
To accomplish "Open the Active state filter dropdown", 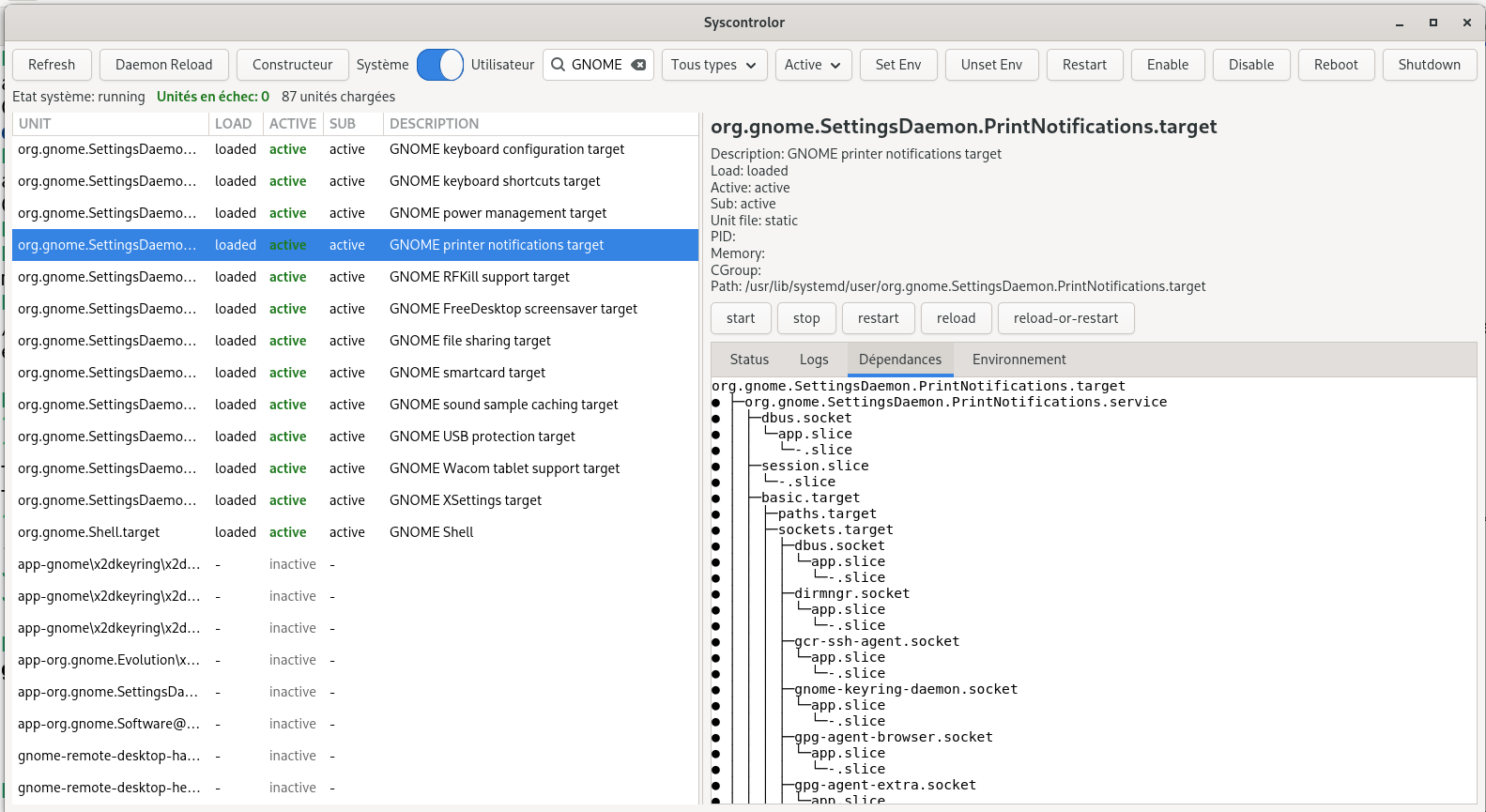I will click(x=814, y=65).
